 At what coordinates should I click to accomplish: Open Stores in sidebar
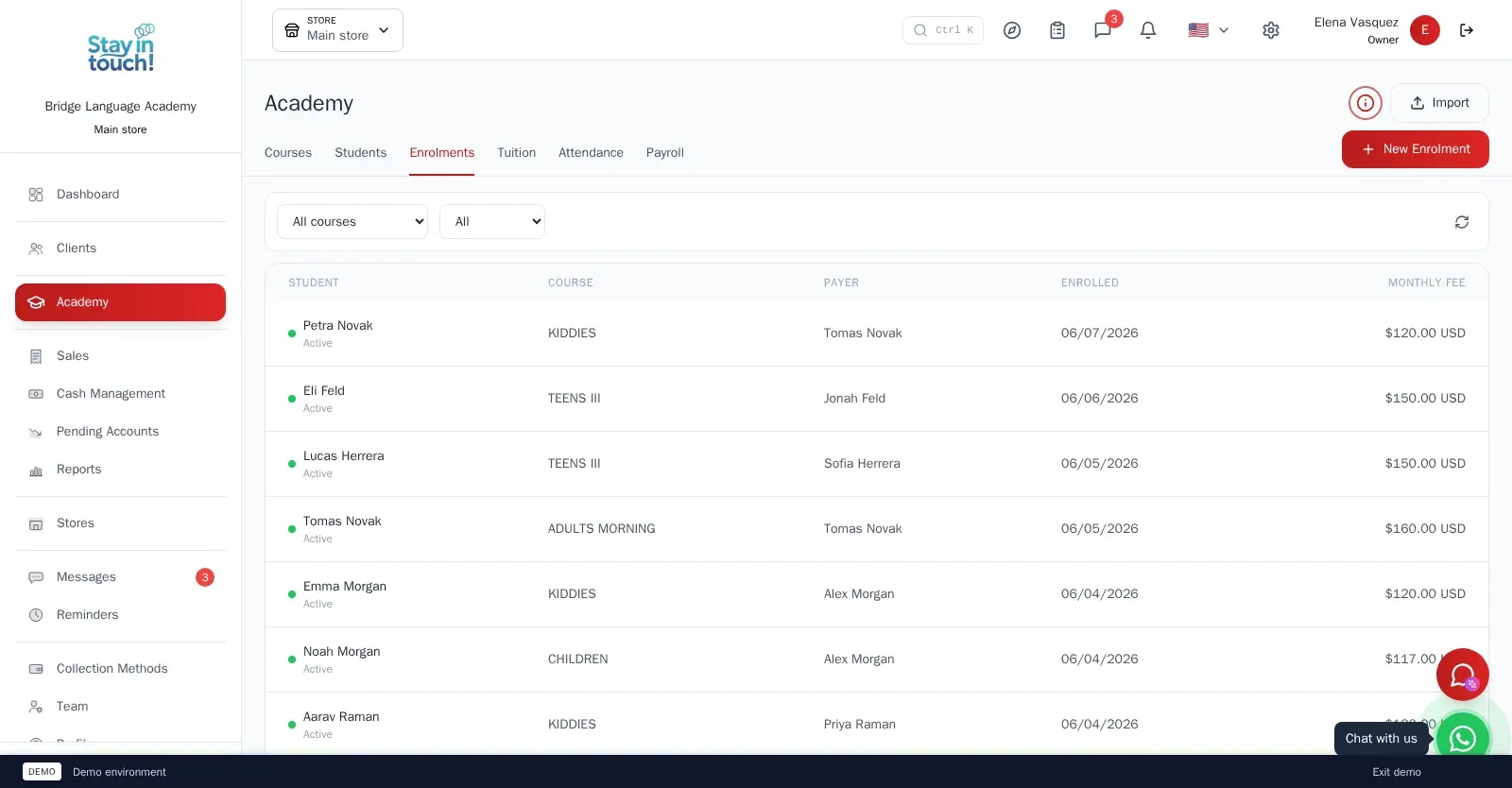tap(121, 523)
